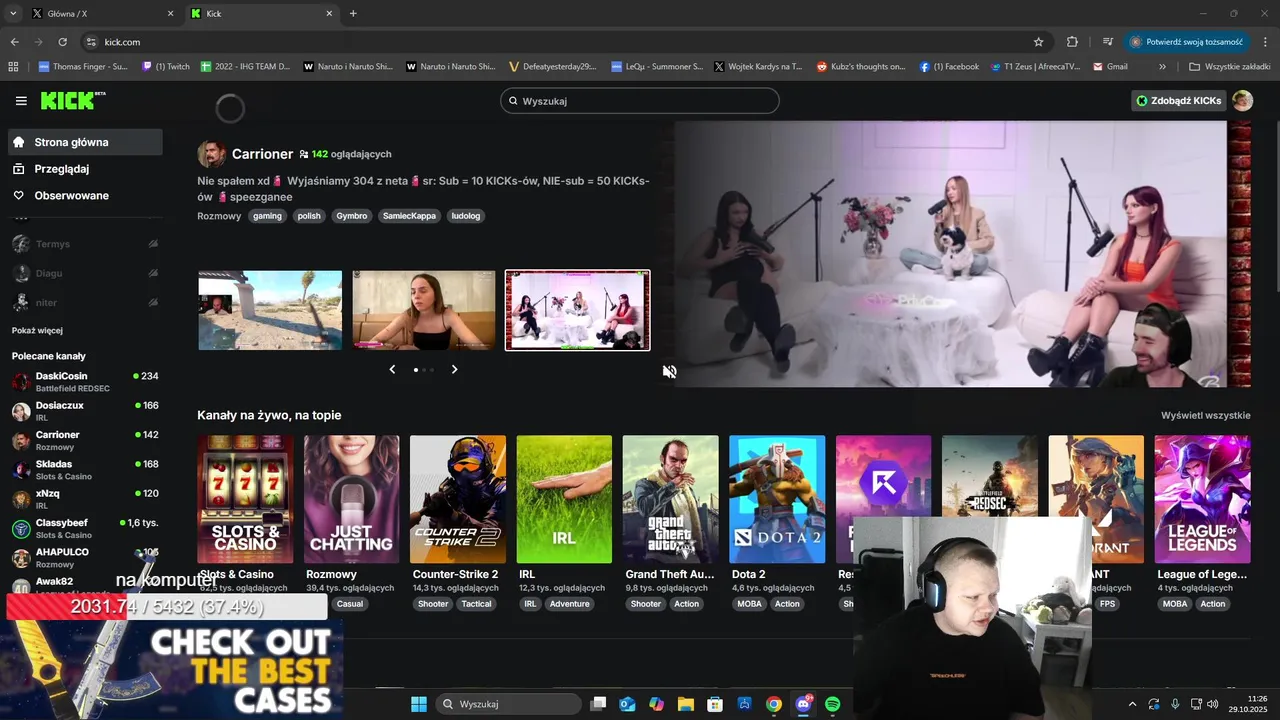This screenshot has width=1280, height=720.
Task: Open a new browser tab
Action: pyautogui.click(x=353, y=14)
